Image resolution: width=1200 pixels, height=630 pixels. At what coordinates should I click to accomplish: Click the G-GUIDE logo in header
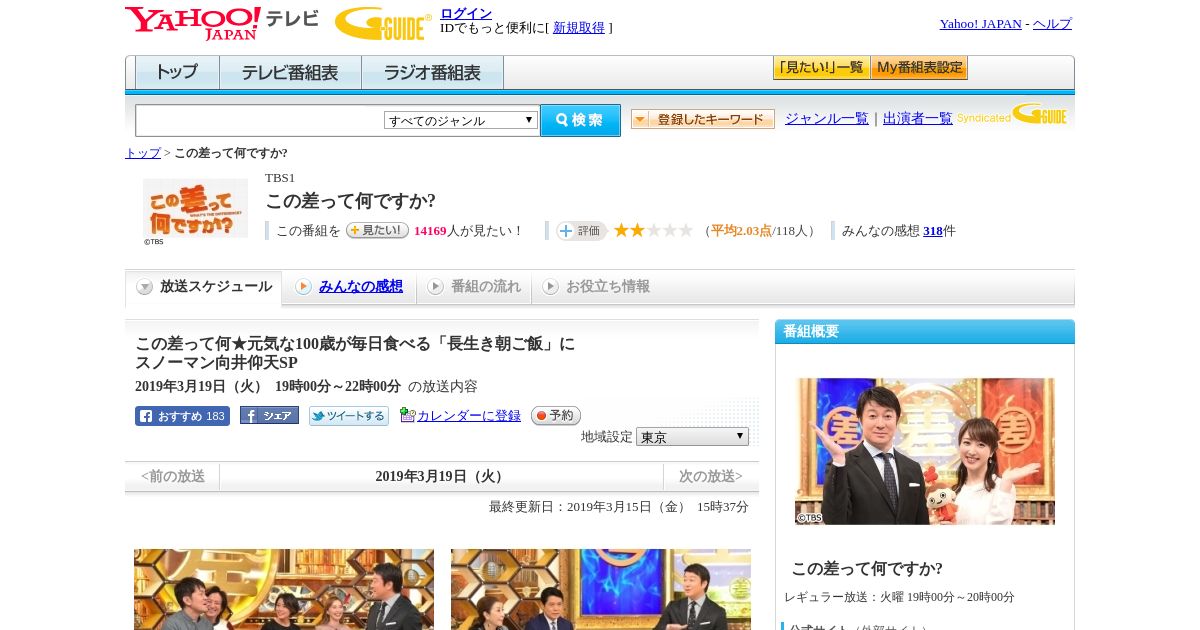(x=383, y=23)
